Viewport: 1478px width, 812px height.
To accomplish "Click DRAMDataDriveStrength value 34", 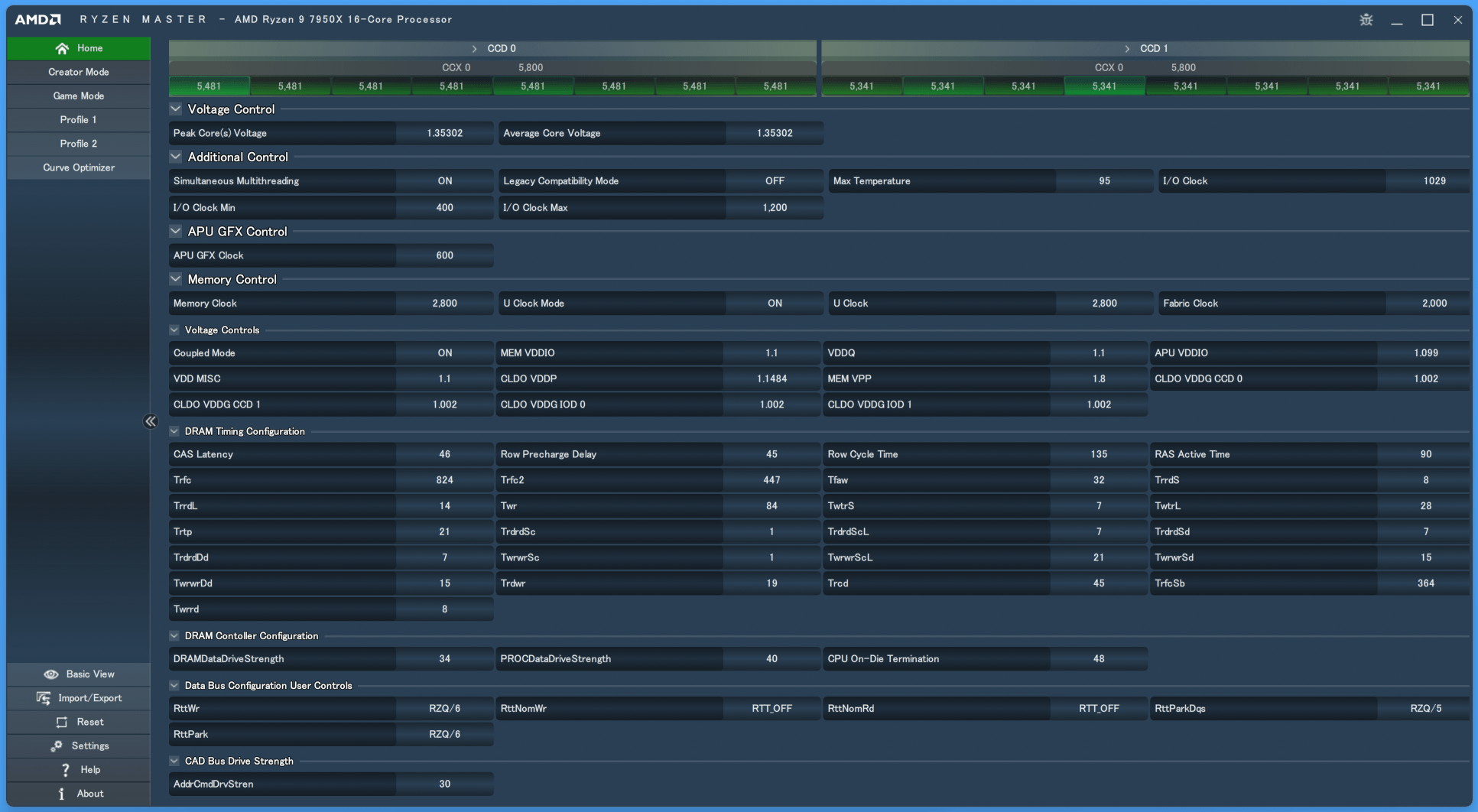I will coord(445,659).
